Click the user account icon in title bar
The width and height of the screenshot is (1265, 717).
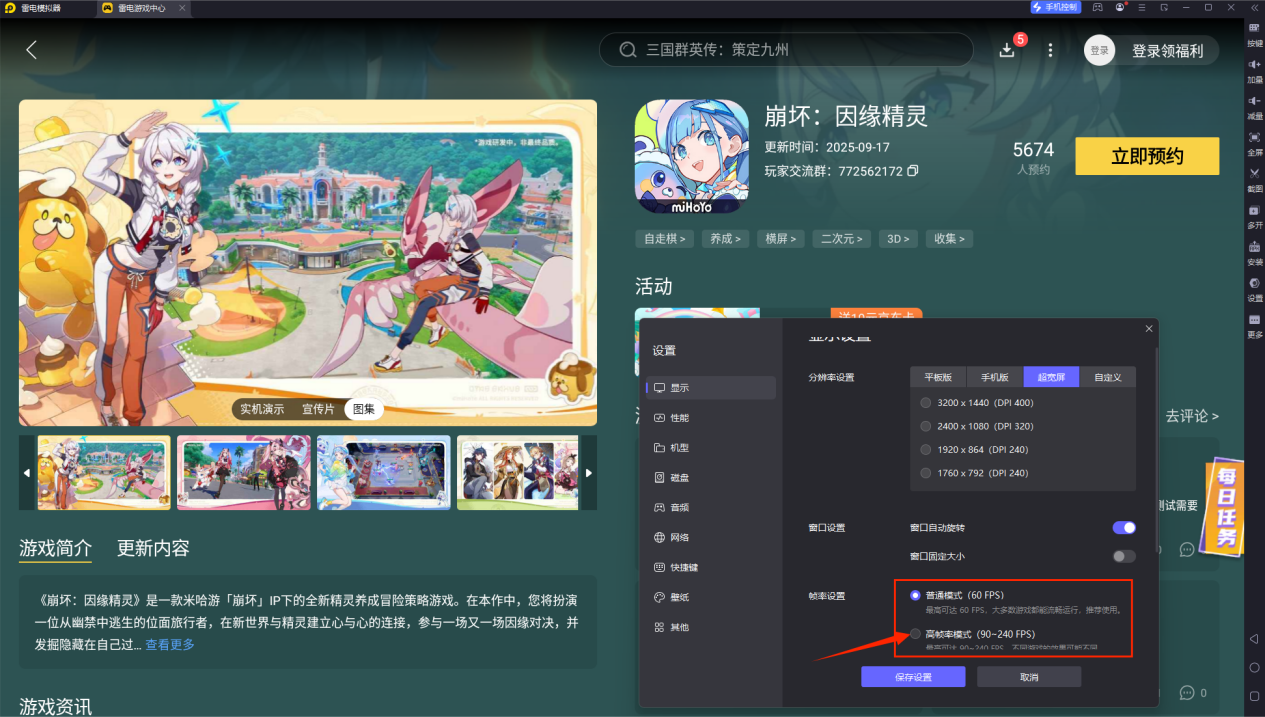(x=1120, y=7)
